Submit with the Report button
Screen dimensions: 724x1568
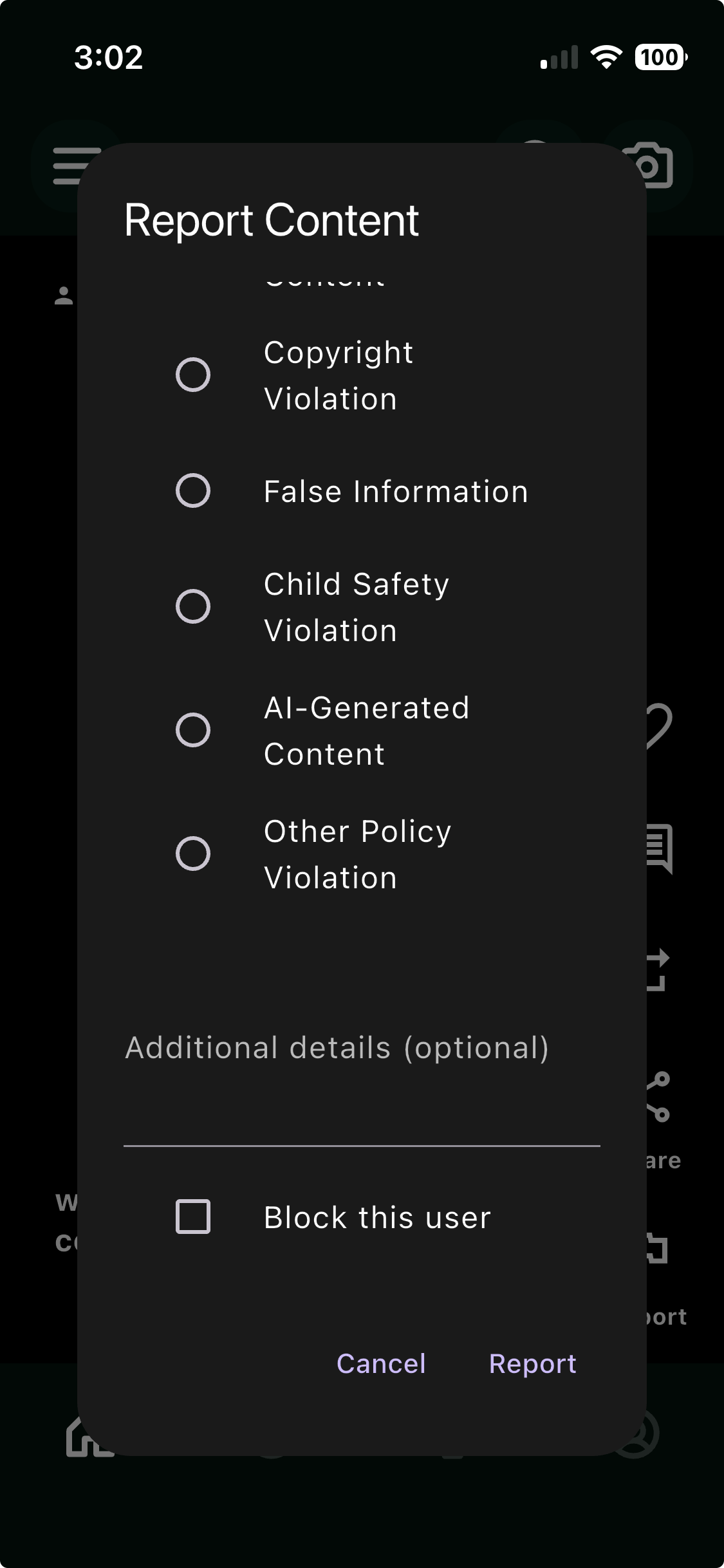[534, 1363]
